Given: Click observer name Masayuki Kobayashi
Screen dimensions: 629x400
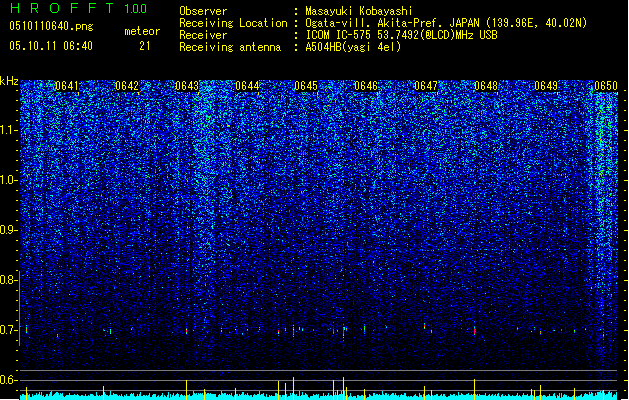Looking at the screenshot, I should pos(359,11).
